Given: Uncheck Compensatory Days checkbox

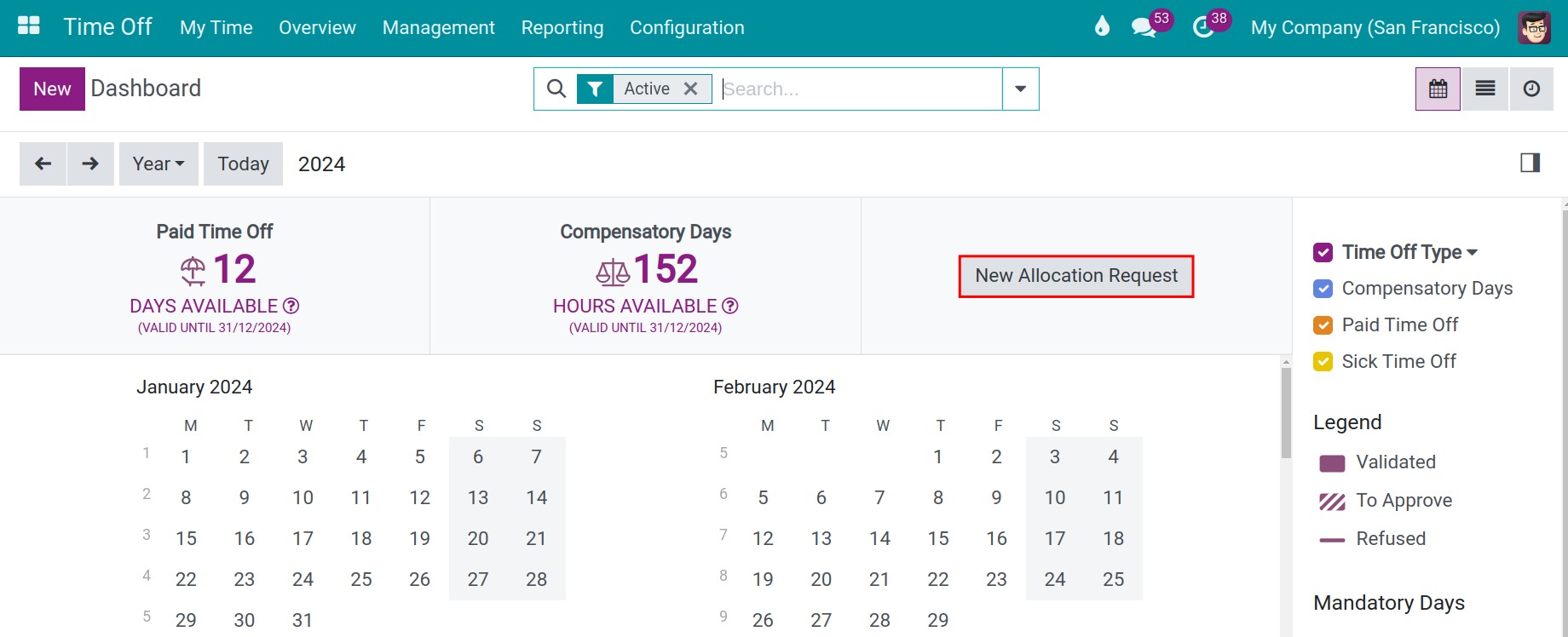Looking at the screenshot, I should tap(1323, 289).
